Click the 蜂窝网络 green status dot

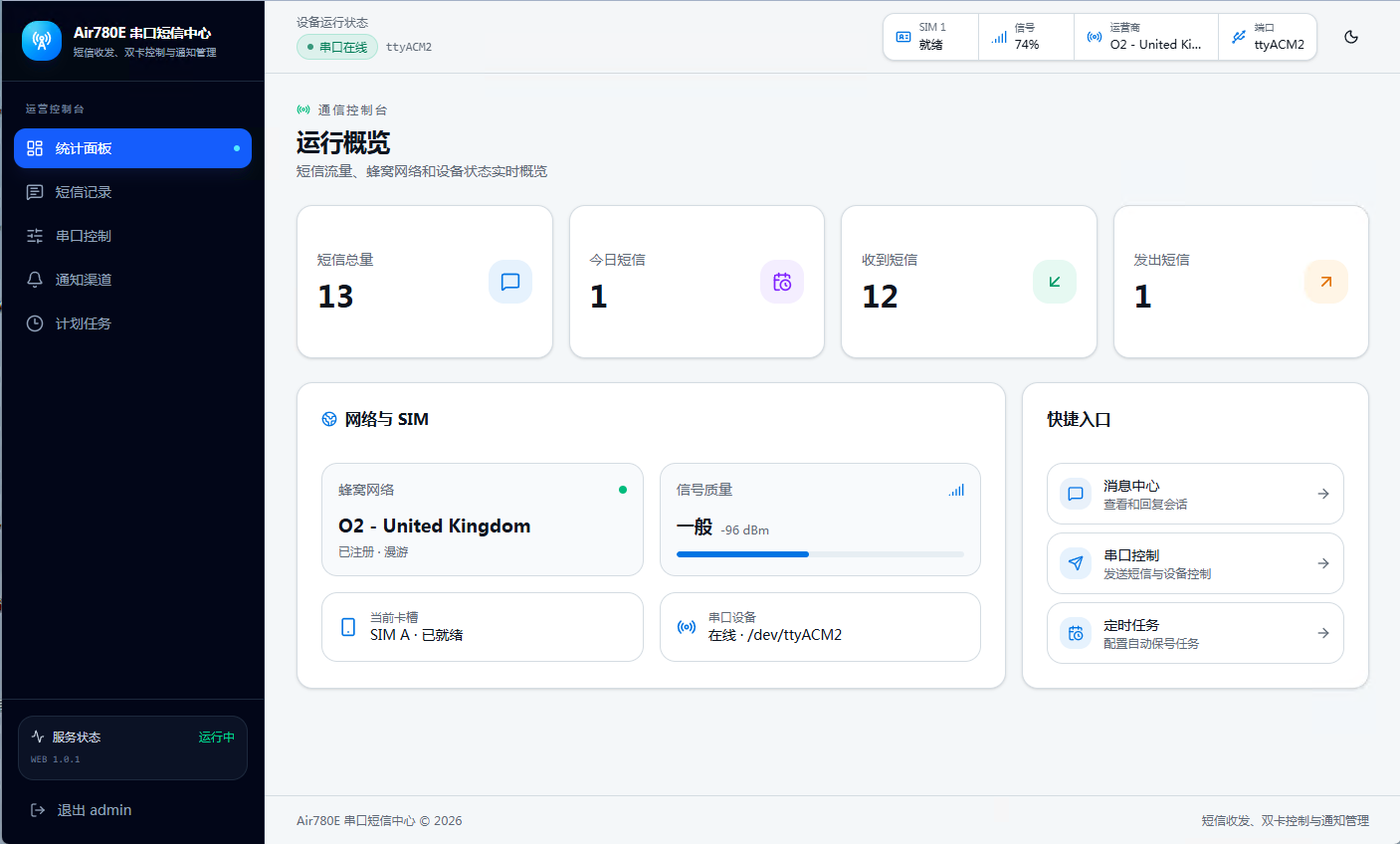click(x=623, y=490)
